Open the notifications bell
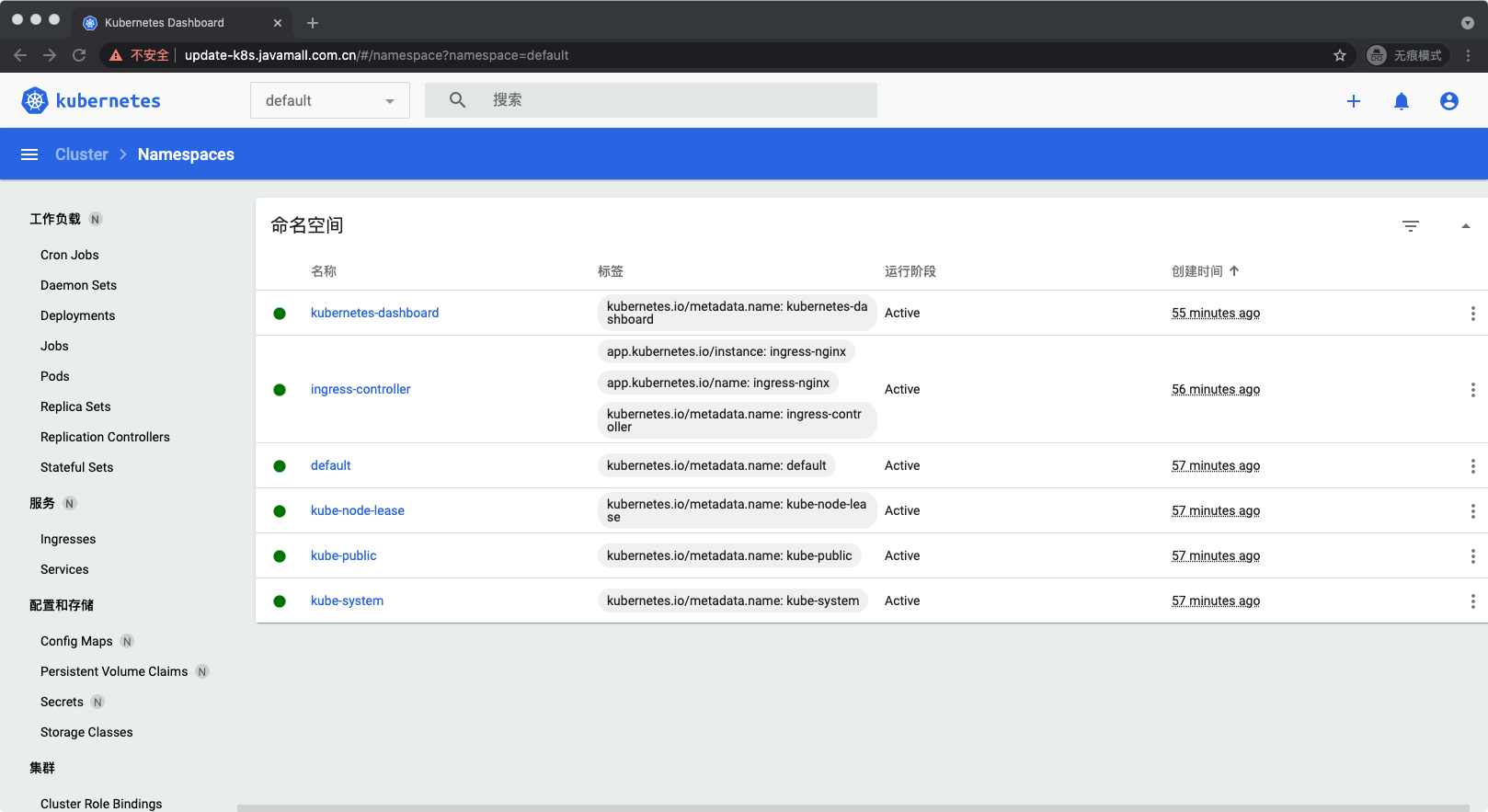This screenshot has width=1488, height=812. [x=1402, y=101]
